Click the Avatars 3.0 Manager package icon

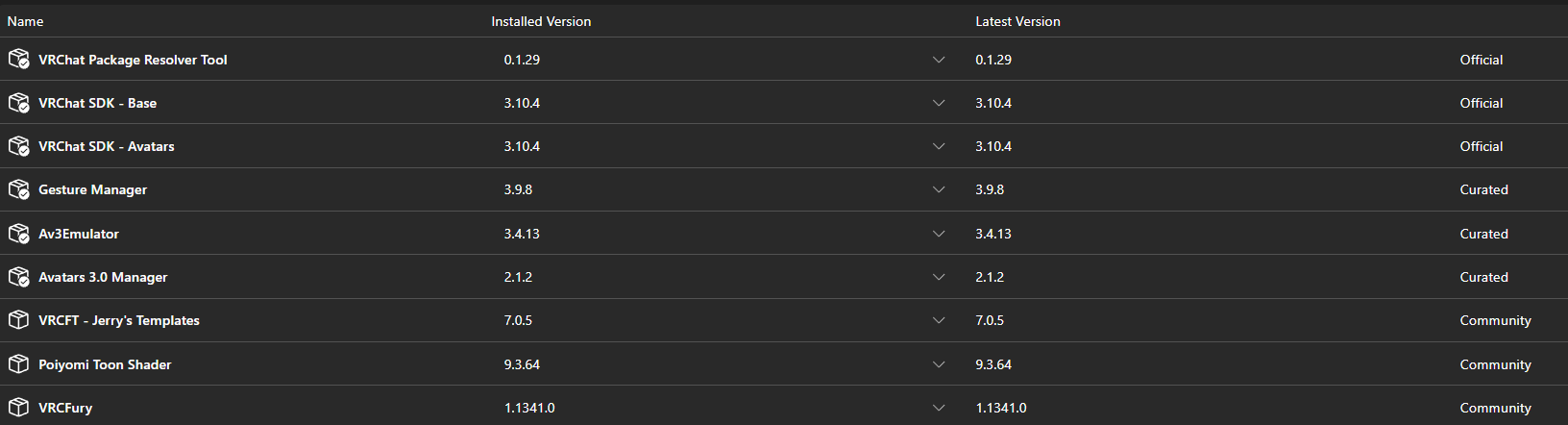click(x=19, y=277)
